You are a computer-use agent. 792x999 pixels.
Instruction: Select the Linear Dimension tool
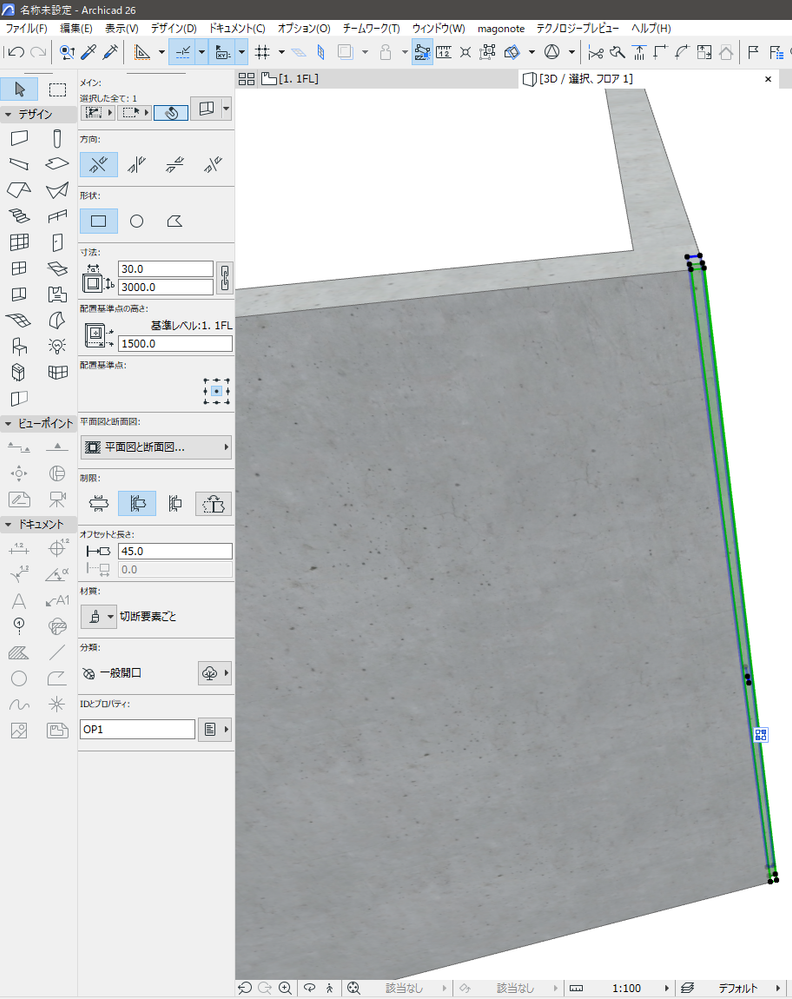[x=19, y=549]
